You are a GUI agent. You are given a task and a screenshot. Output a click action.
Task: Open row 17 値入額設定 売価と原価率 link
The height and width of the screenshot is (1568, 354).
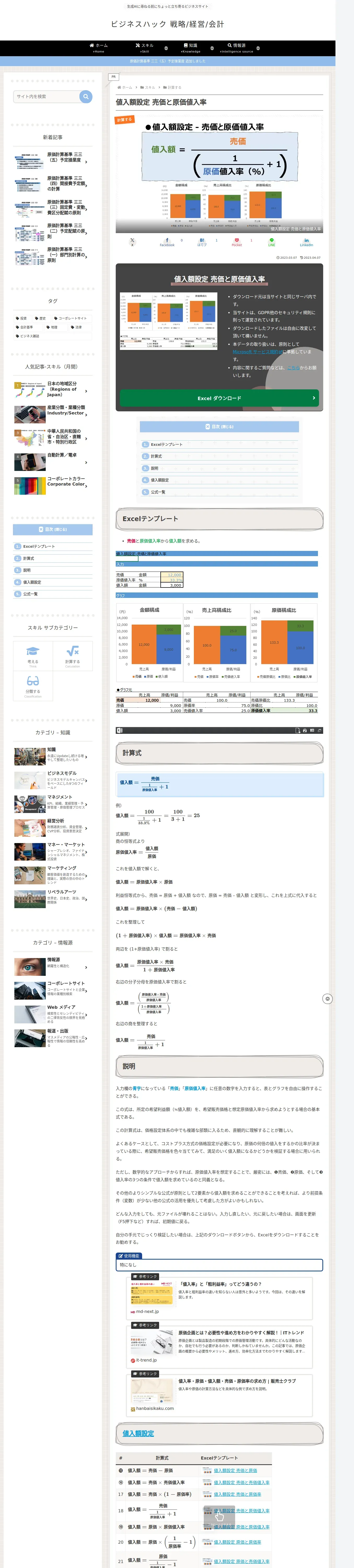[237, 1494]
